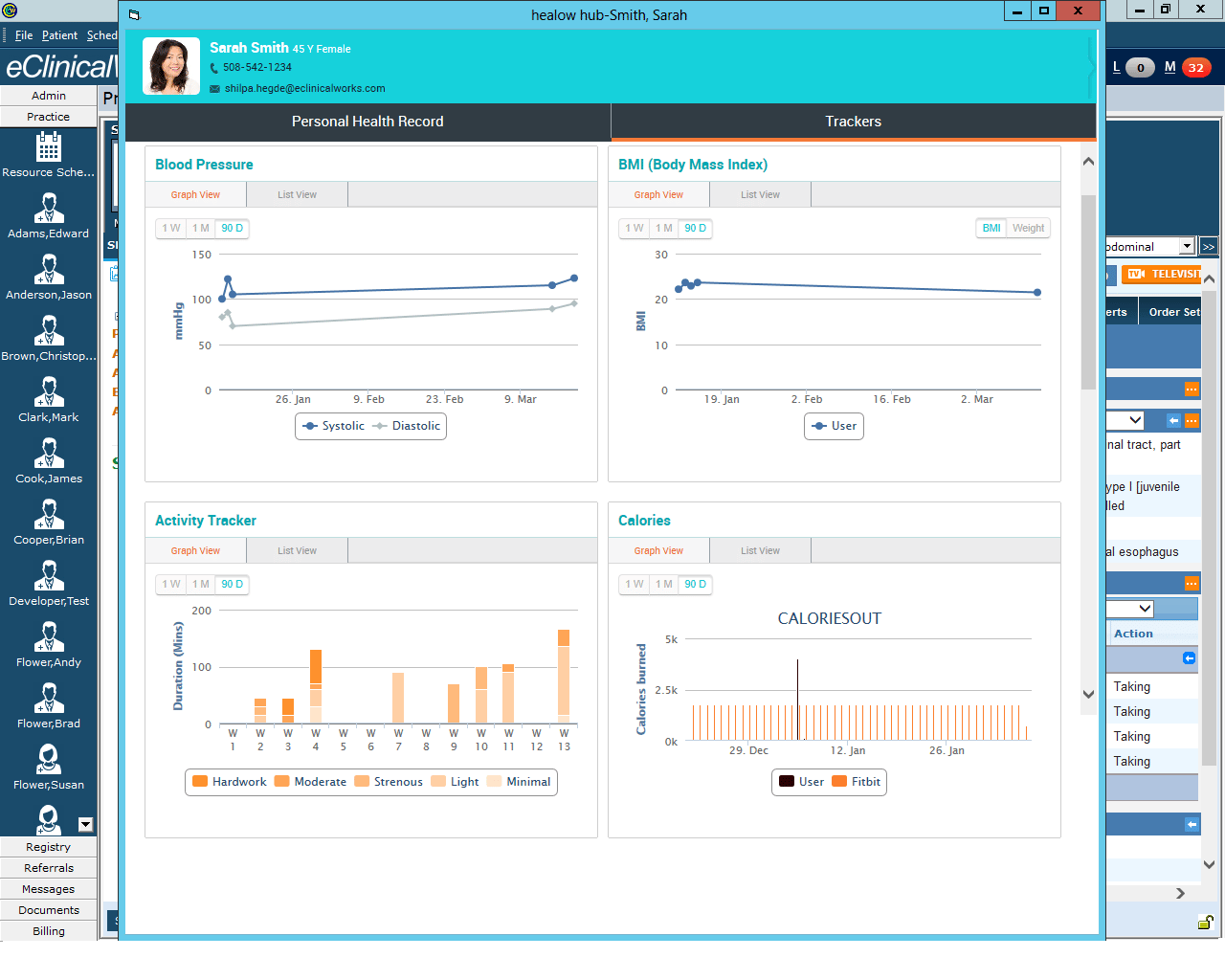Select provider Cooper, Brian icon
The width and height of the screenshot is (1225, 980).
tap(48, 515)
